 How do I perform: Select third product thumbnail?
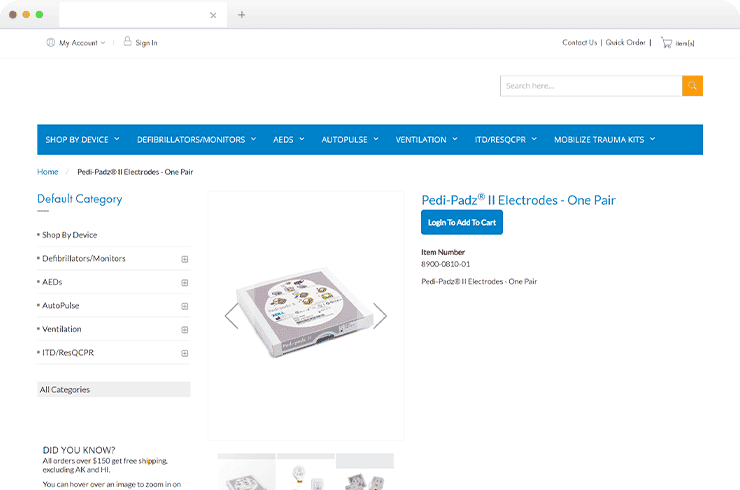365,472
